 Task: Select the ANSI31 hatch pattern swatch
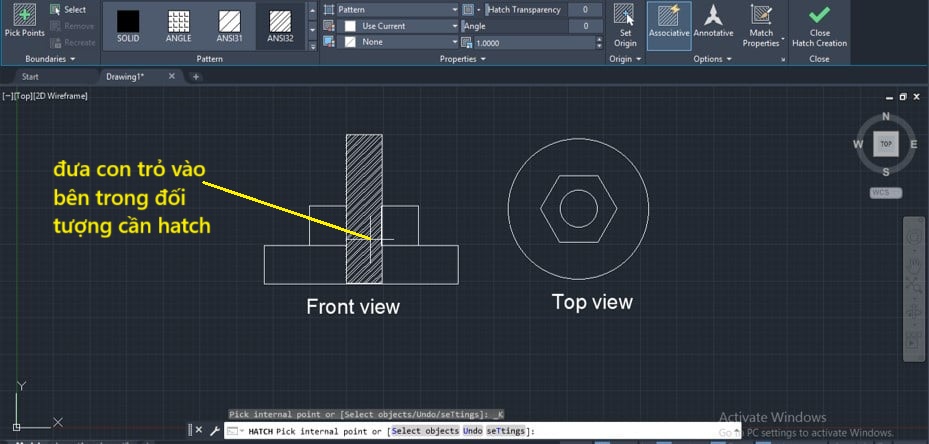(x=229, y=26)
